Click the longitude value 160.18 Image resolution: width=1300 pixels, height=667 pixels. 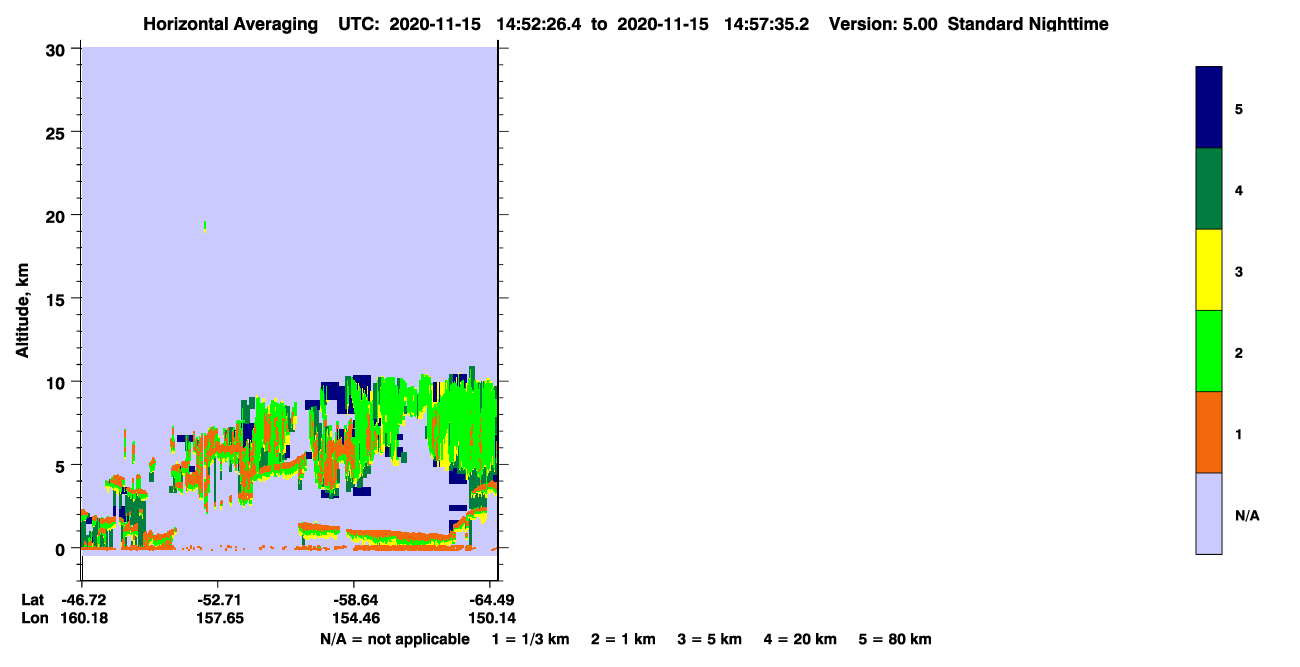pos(82,618)
